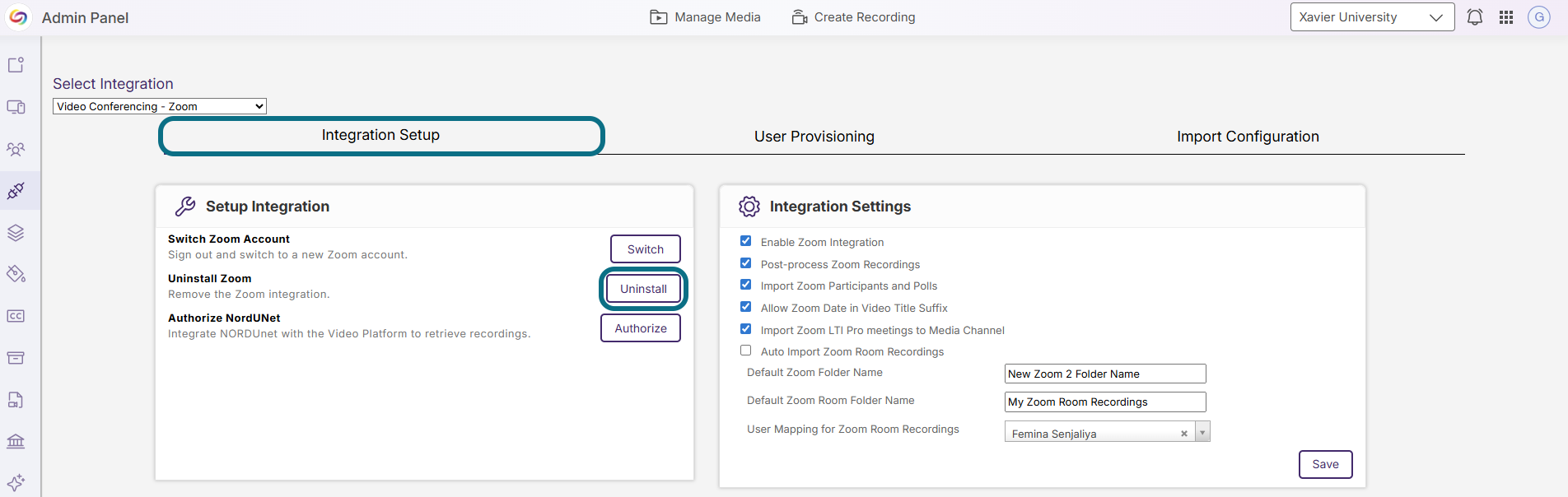Toggle Import Zoom LTI Pro meetings checkbox
Screen dimensions: 1568x497
point(745,329)
